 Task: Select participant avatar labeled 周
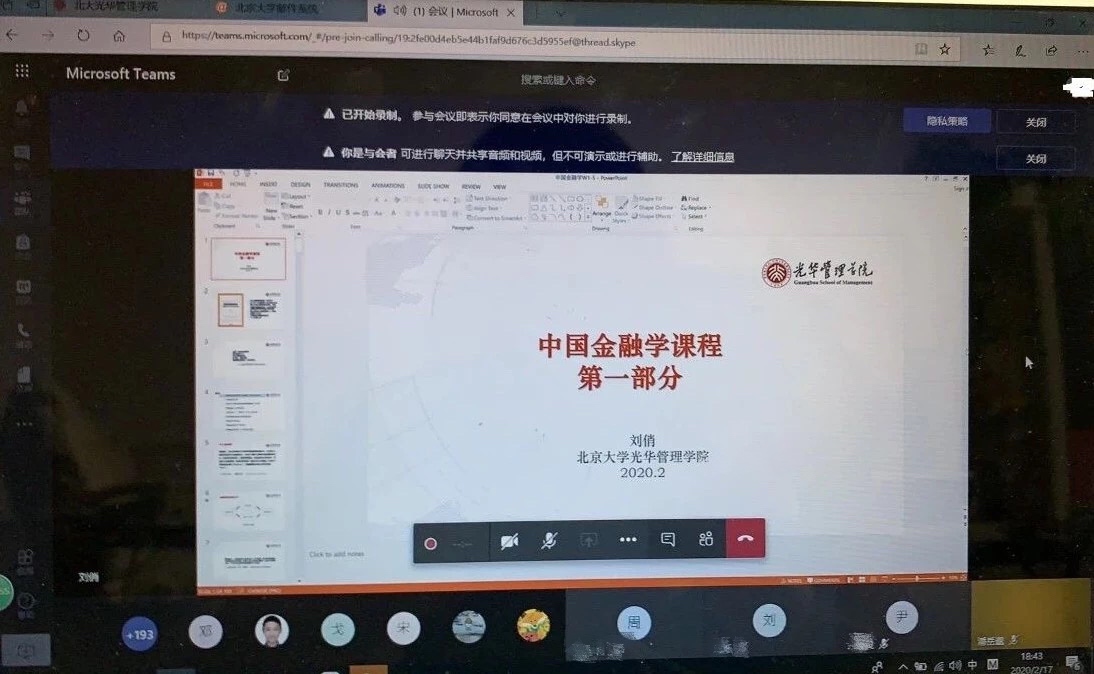633,622
